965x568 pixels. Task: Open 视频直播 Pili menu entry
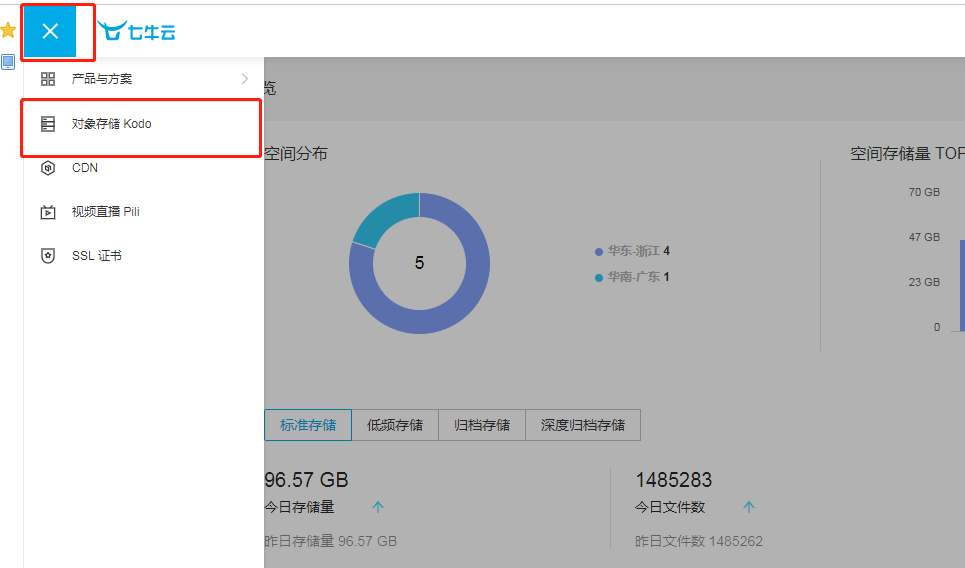click(144, 212)
